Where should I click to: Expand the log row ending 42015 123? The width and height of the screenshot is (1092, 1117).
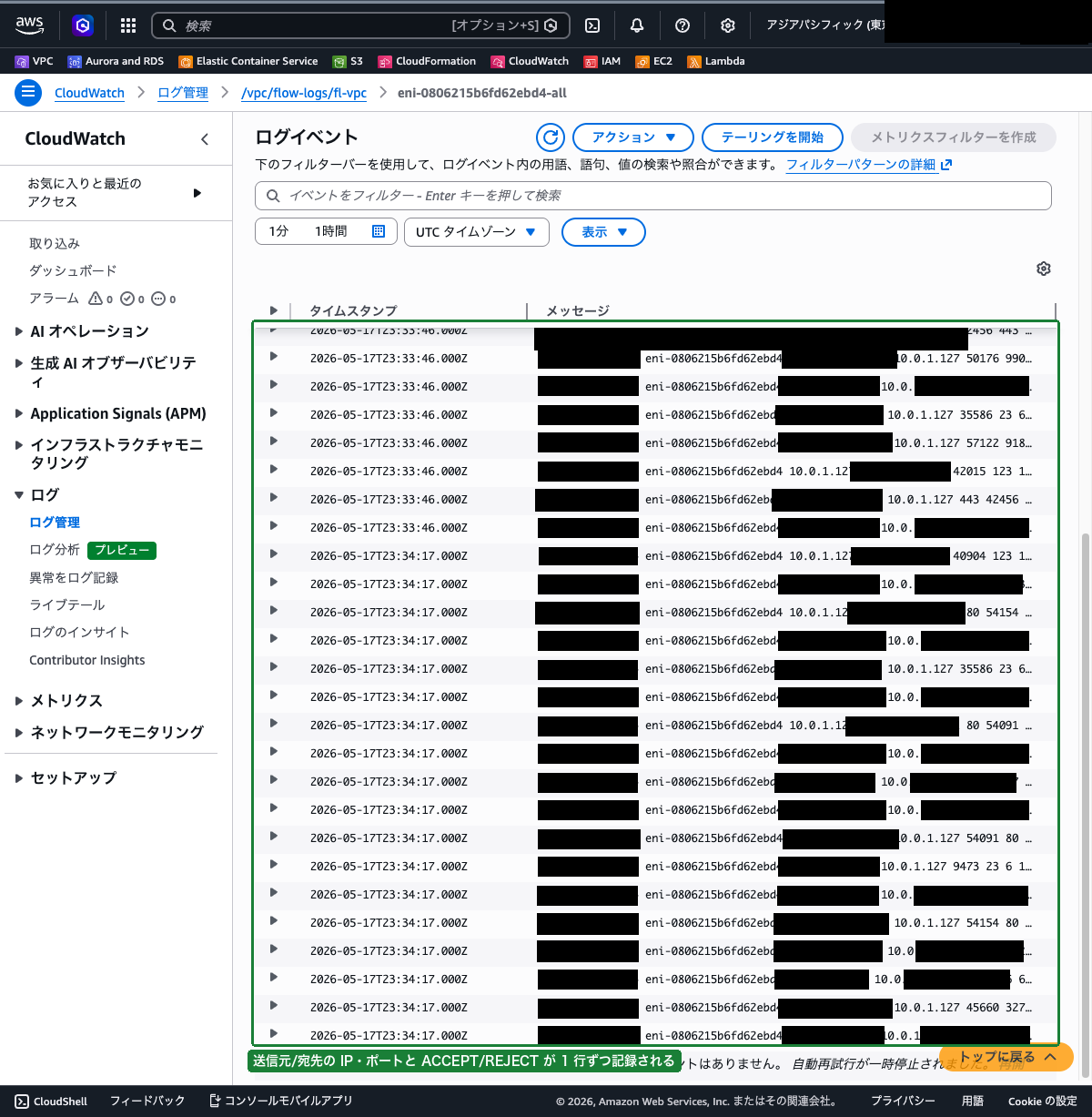274,470
